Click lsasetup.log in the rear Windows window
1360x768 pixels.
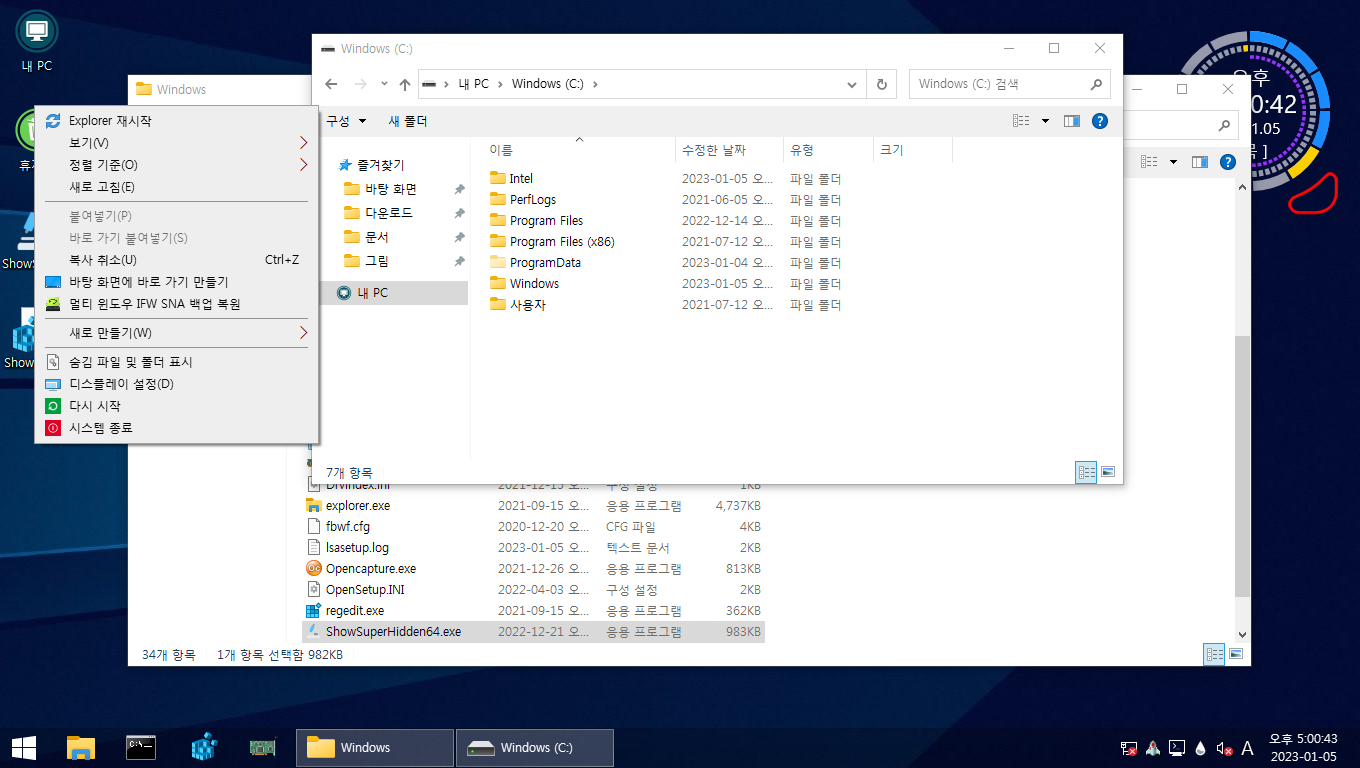pos(357,548)
